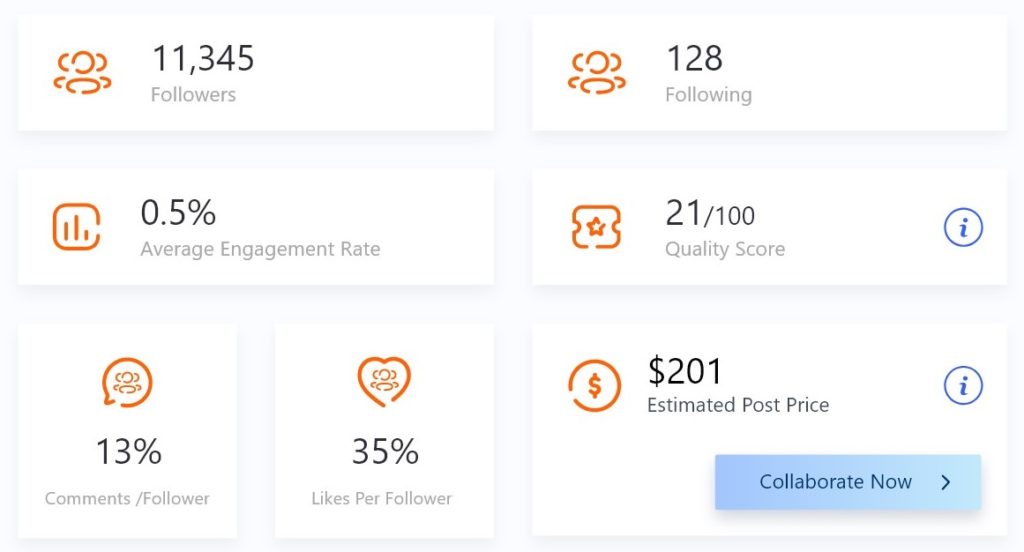Viewport: 1024px width, 552px height.
Task: Open the Quality Score info icon
Action: pyautogui.click(x=963, y=227)
